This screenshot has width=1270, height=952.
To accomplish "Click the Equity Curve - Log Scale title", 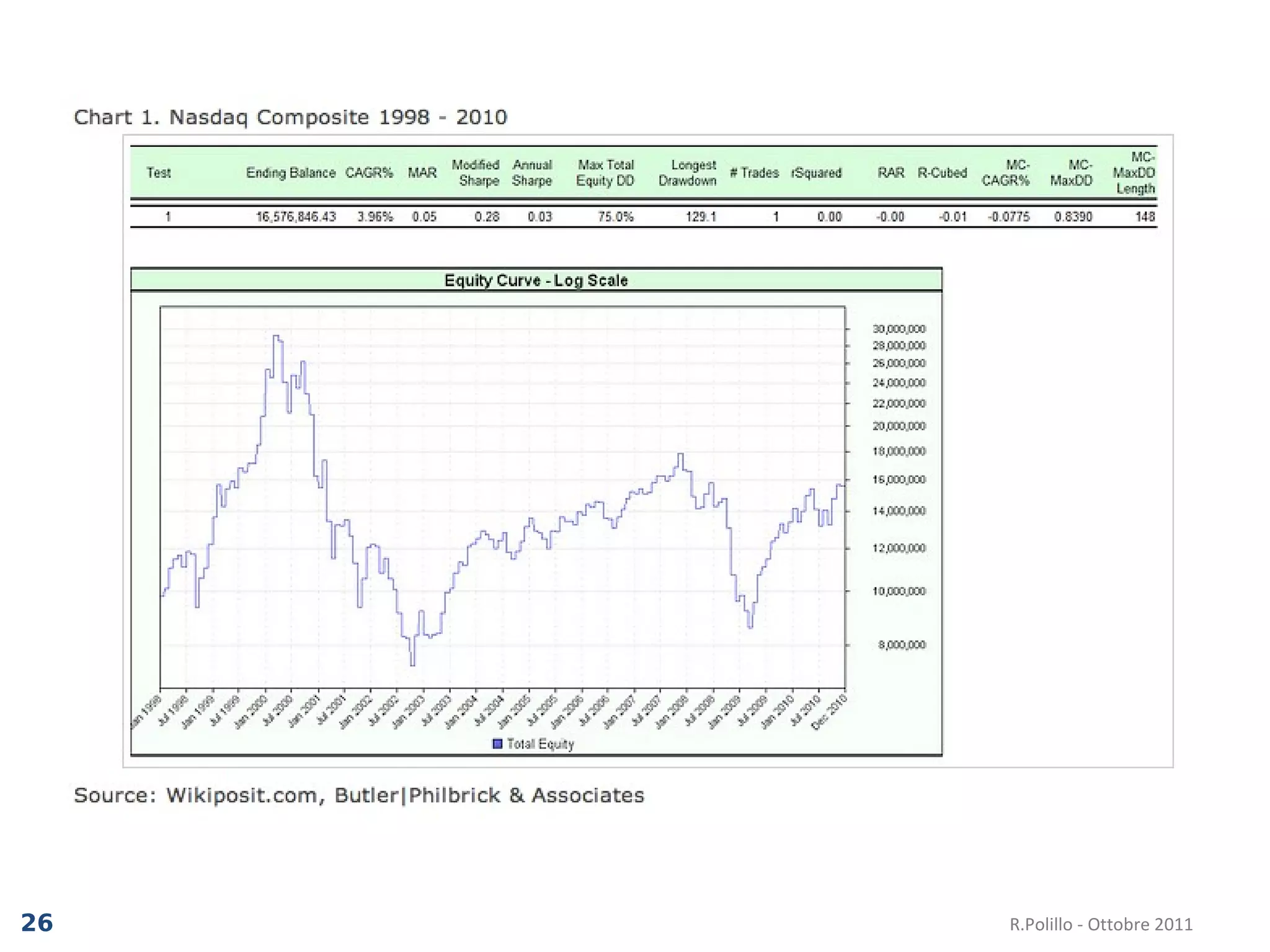I will point(536,280).
